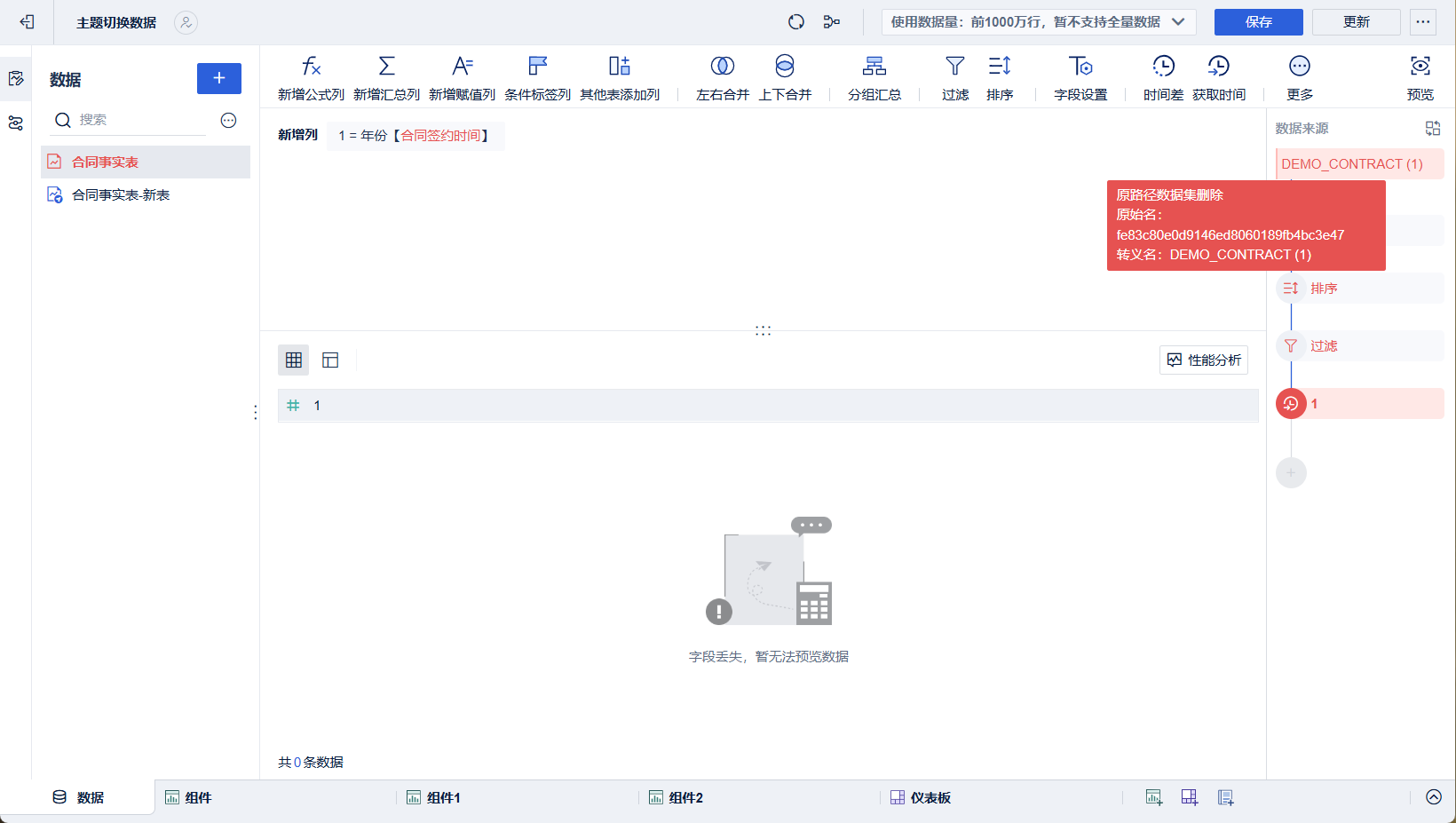This screenshot has width=1456, height=823.
Task: Click 上下合并 tool
Action: [x=785, y=78]
